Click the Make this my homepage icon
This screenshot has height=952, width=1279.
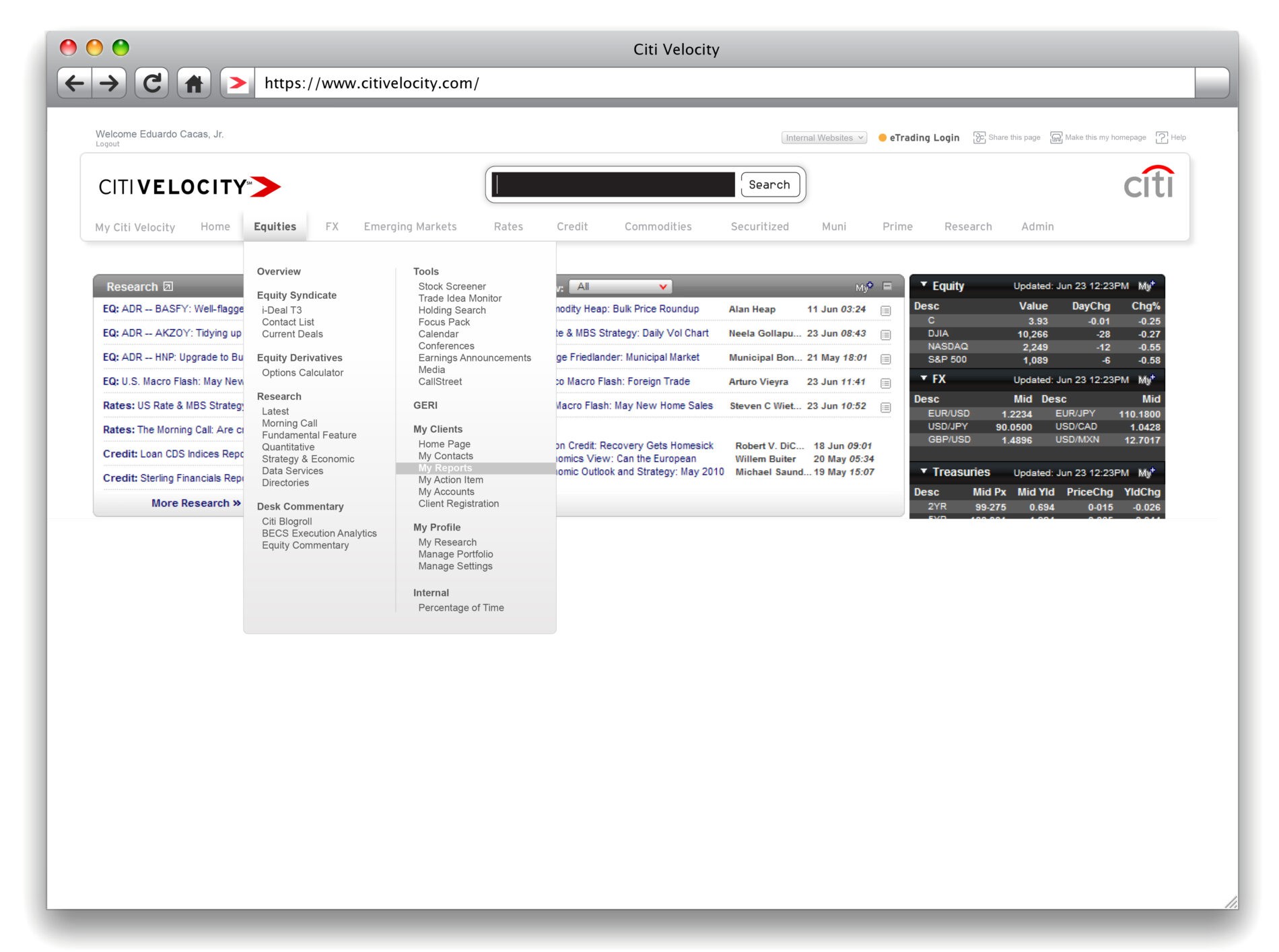(x=1056, y=137)
